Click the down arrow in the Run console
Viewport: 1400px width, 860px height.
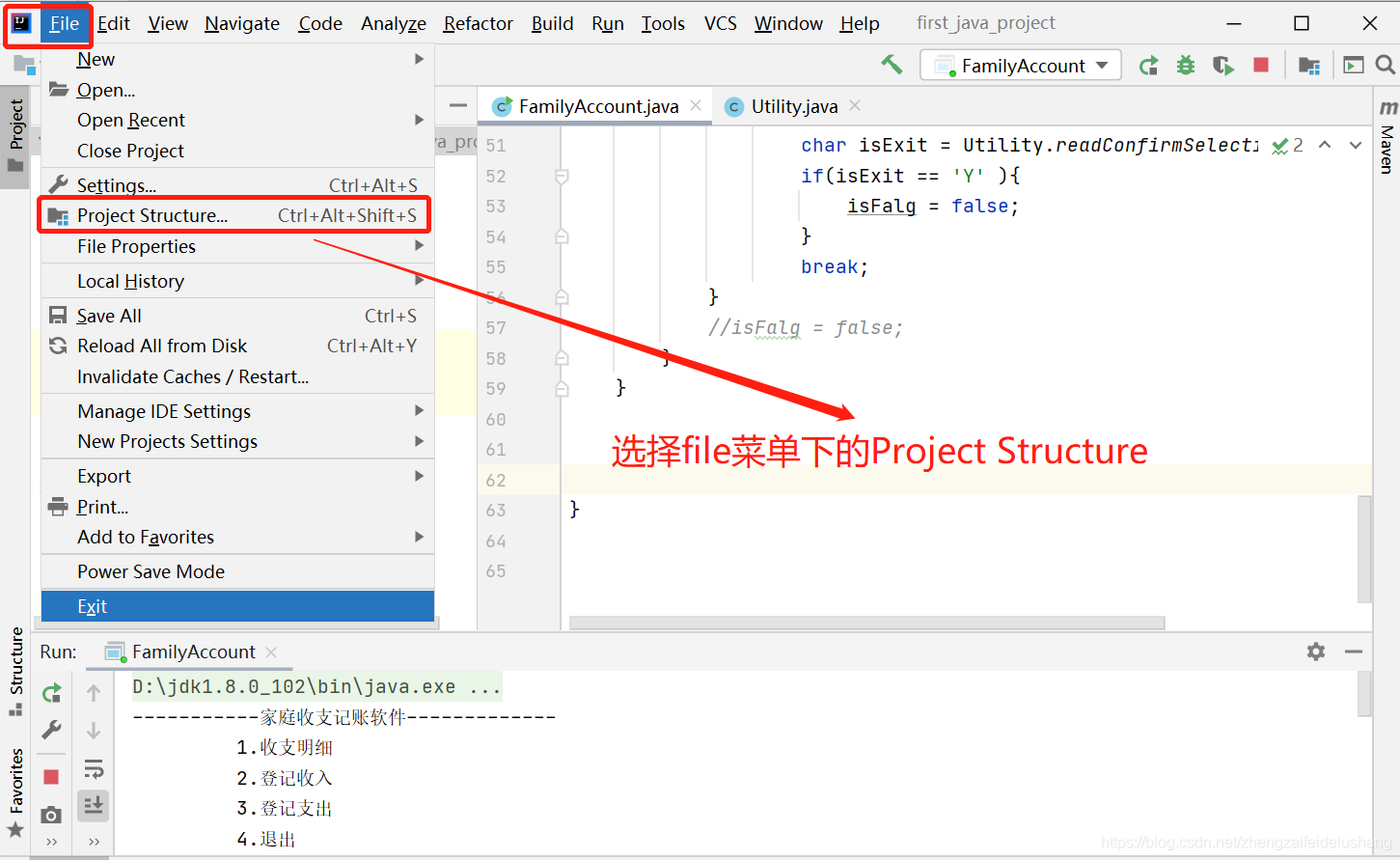[94, 731]
